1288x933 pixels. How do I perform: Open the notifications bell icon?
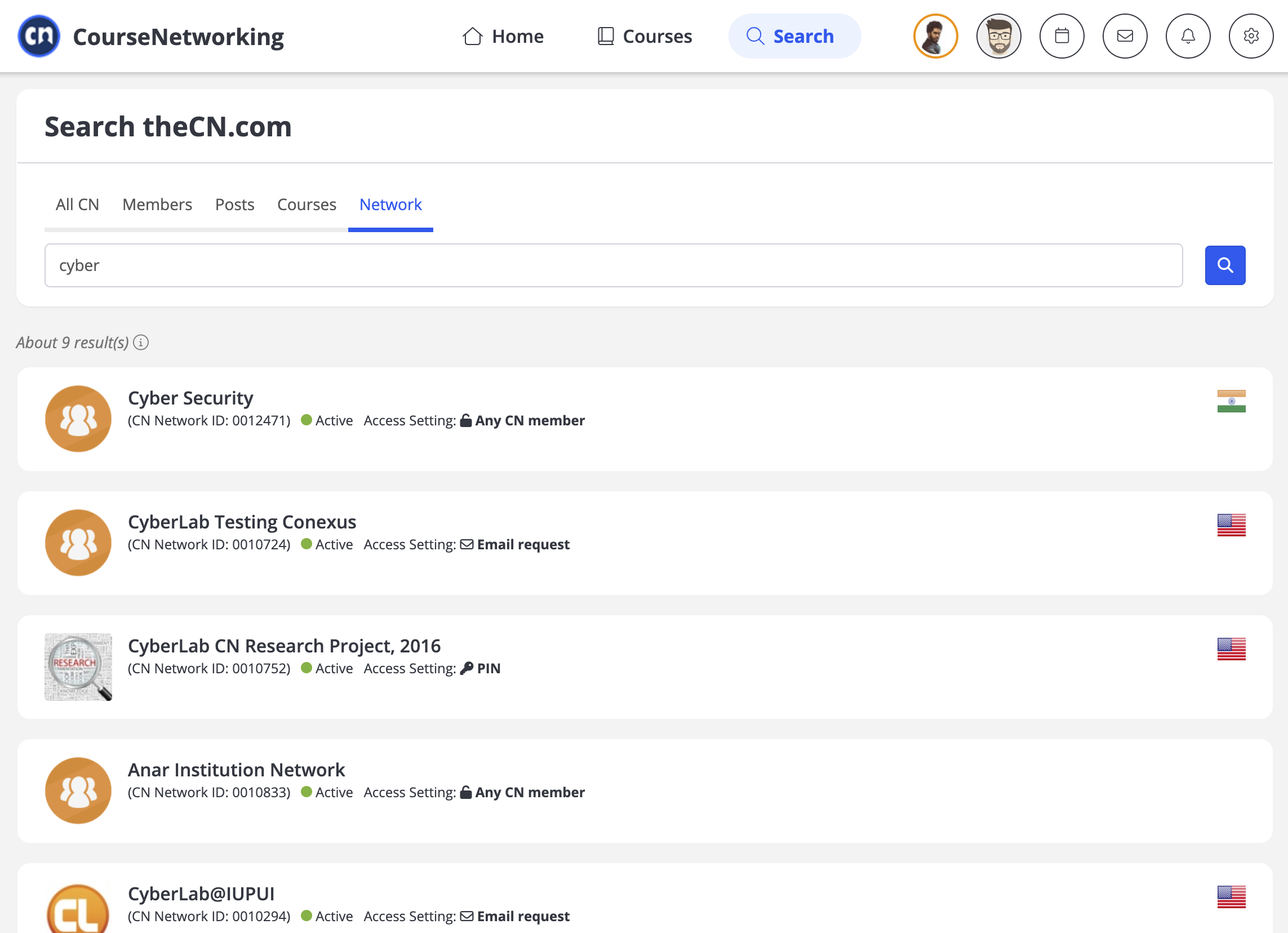(x=1188, y=37)
